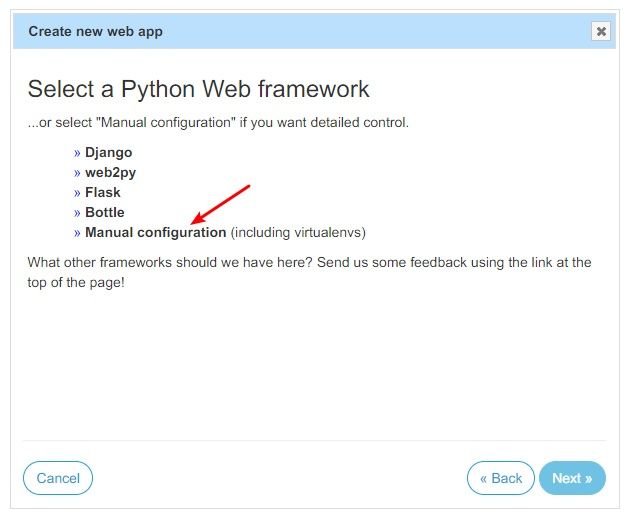Click the chevron bullet beside Flask
Image resolution: width=627 pixels, height=521 pixels.
coord(77,193)
